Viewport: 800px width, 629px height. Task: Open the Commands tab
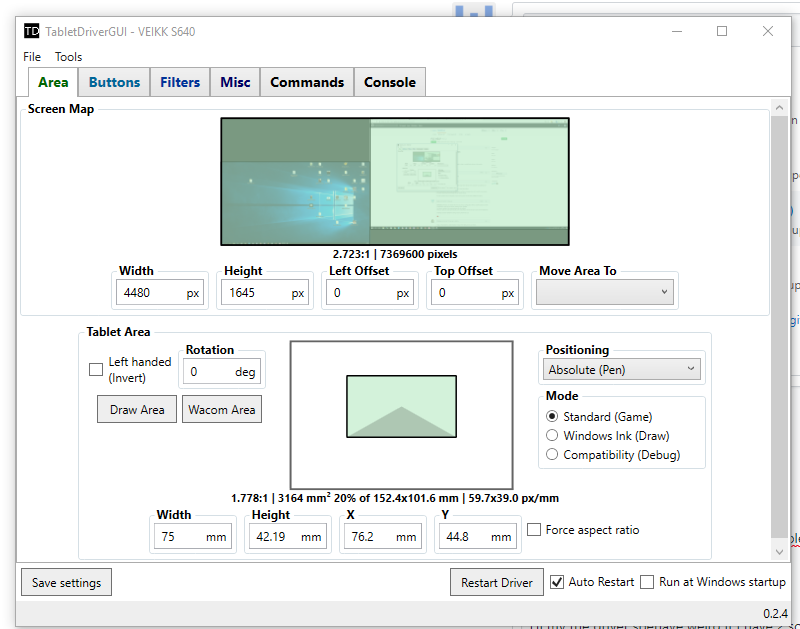pyautogui.click(x=306, y=82)
